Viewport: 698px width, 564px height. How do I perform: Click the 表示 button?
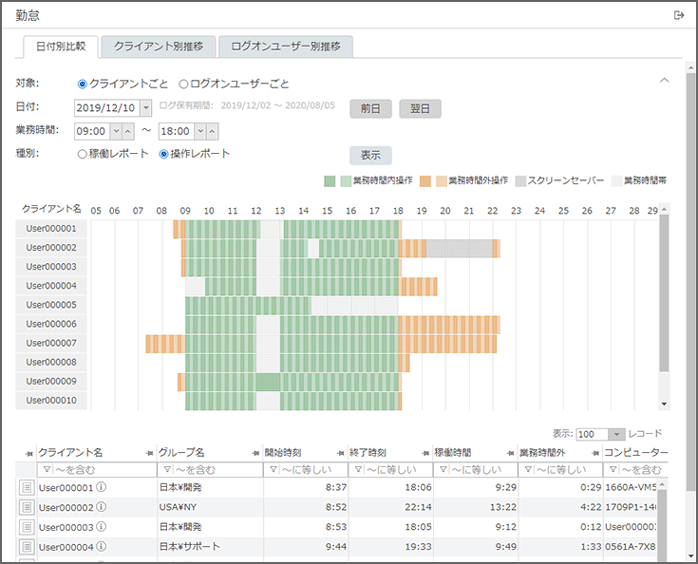(370, 155)
